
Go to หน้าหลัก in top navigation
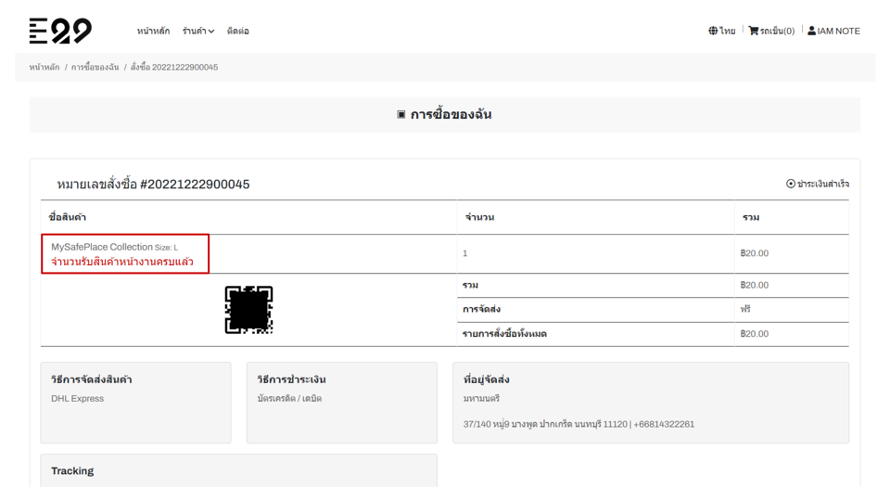coord(154,31)
